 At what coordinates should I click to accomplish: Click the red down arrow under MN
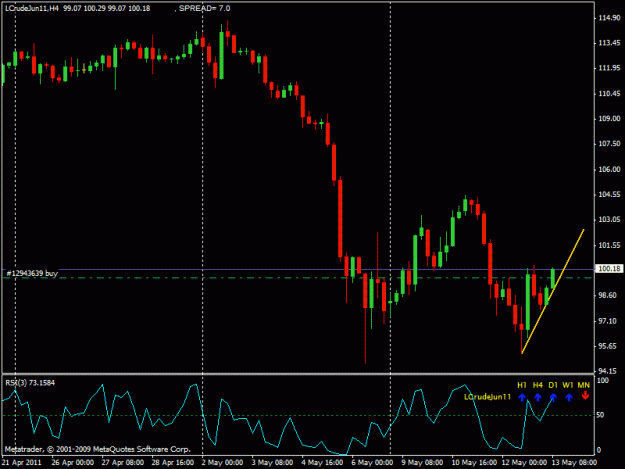[585, 396]
